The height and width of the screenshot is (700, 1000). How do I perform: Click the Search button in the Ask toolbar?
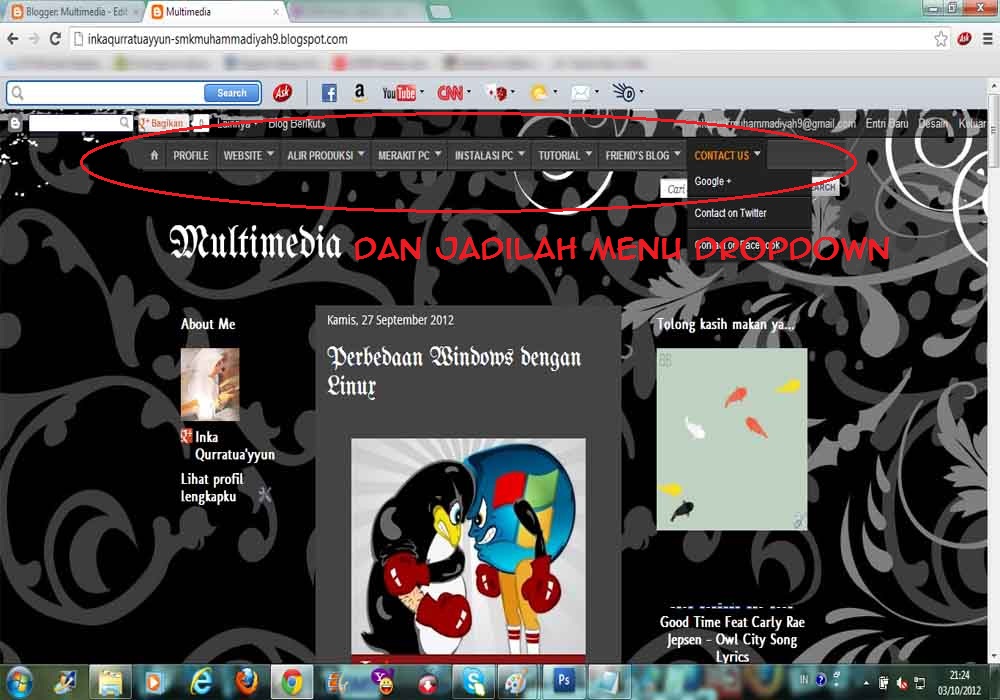(x=232, y=93)
